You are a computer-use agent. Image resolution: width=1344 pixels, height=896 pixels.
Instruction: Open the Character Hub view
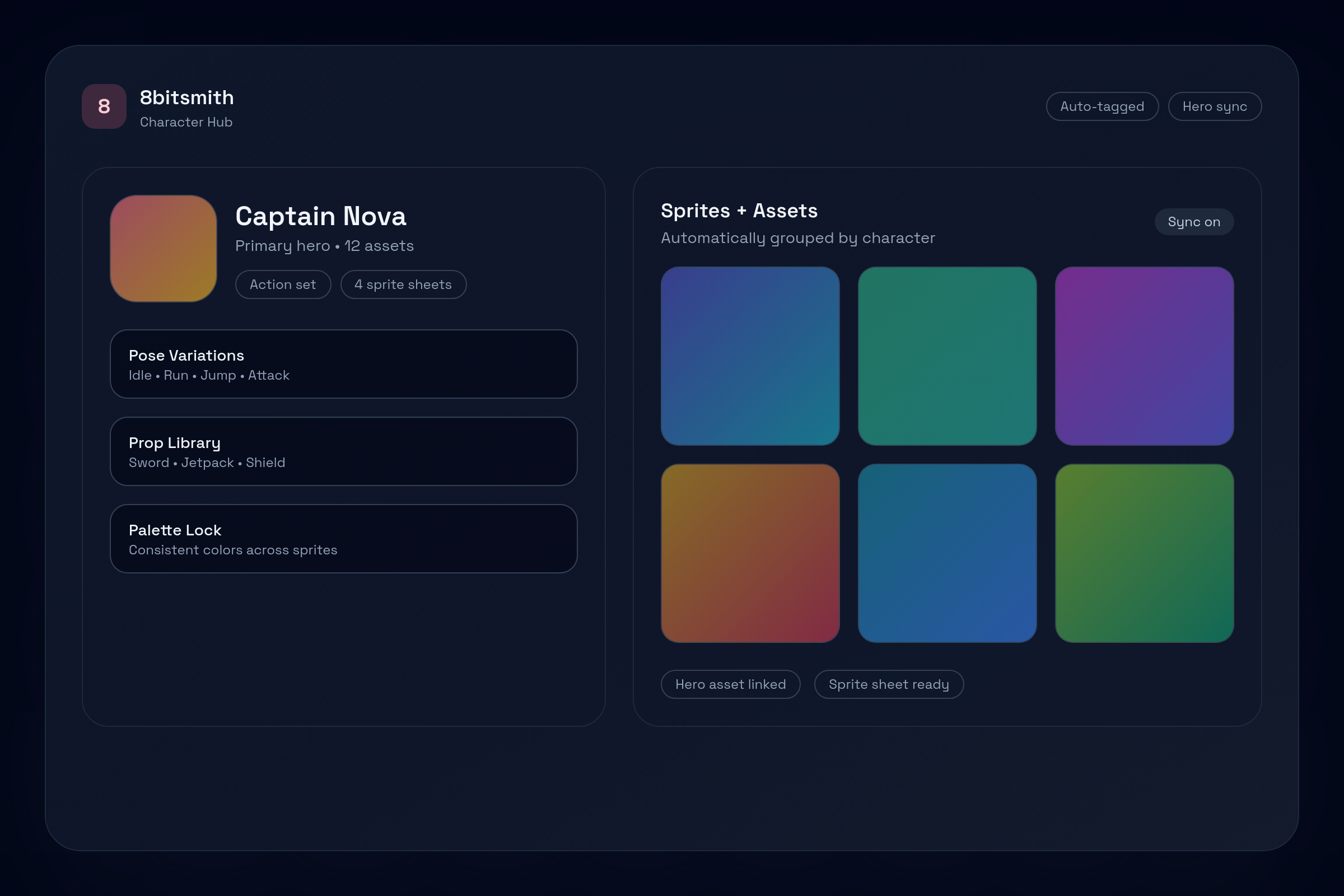186,122
